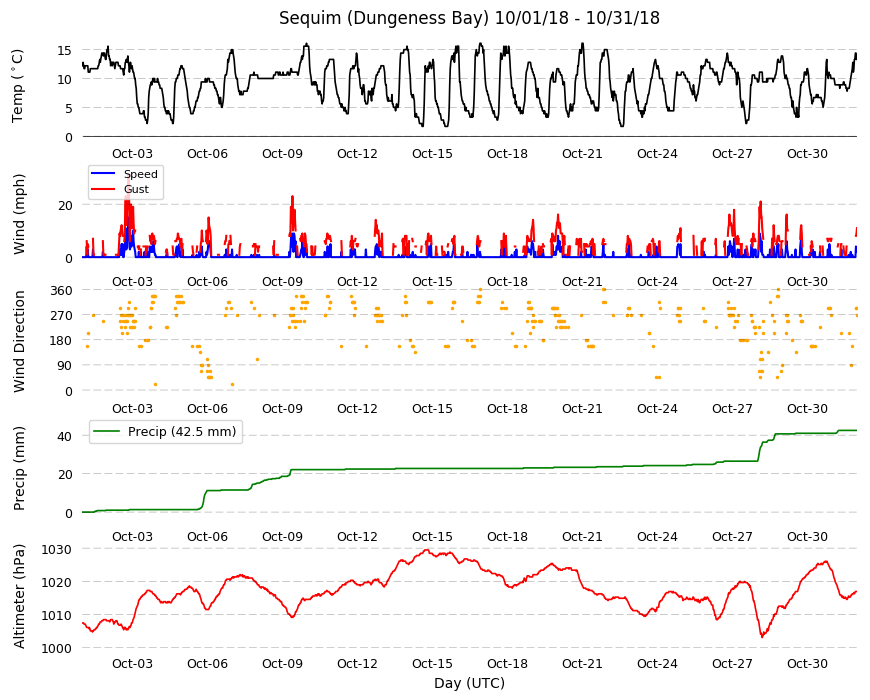Click the Speed legend text
Screen dimensions: 870x700
(x=140, y=174)
